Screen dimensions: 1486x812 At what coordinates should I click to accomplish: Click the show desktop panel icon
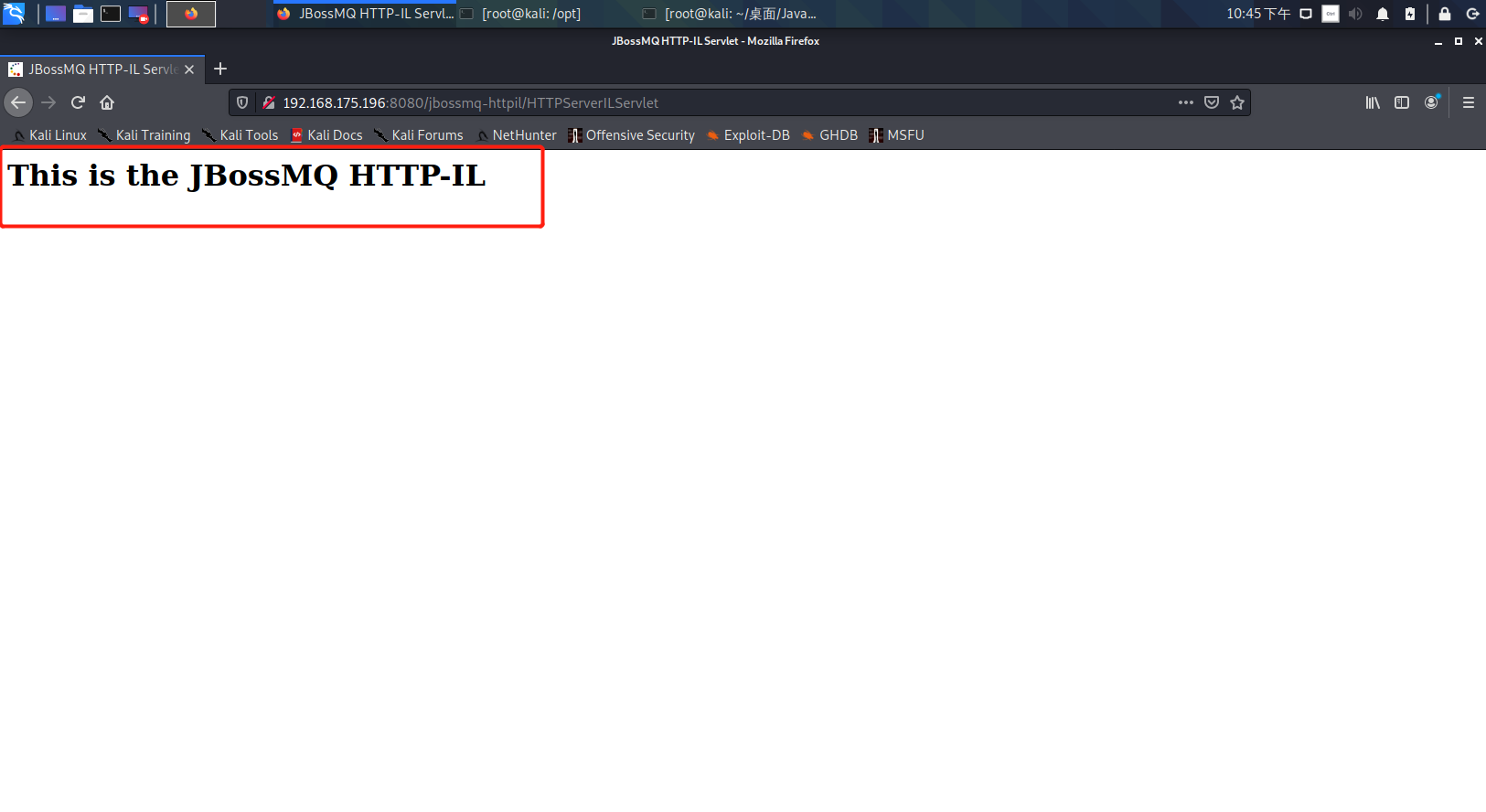(56, 14)
